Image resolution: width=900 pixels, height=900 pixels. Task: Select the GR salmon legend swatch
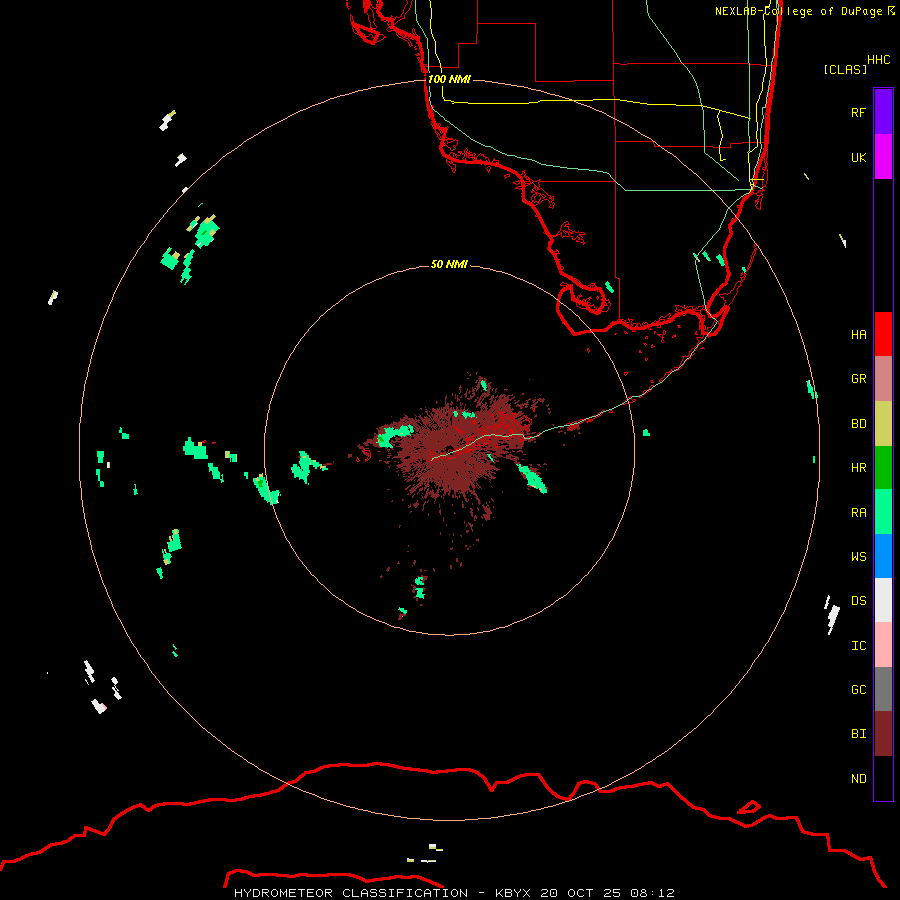pos(883,379)
